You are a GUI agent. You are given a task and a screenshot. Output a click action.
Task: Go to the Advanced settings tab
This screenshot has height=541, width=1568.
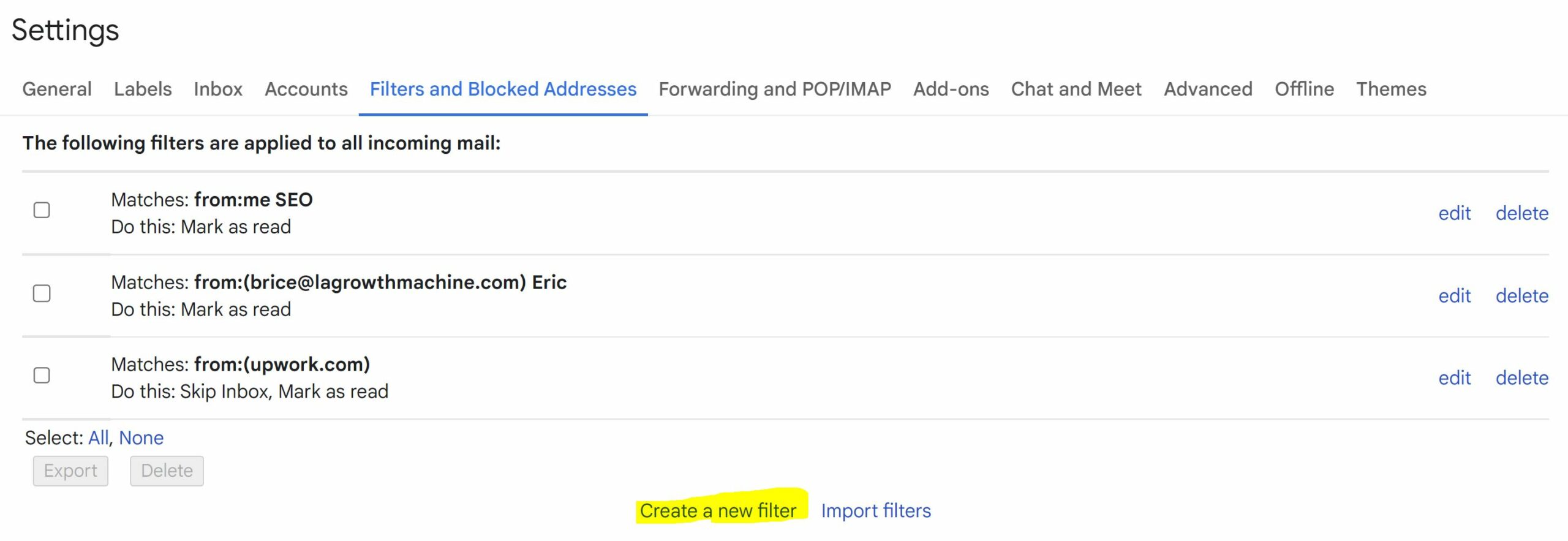tap(1208, 89)
